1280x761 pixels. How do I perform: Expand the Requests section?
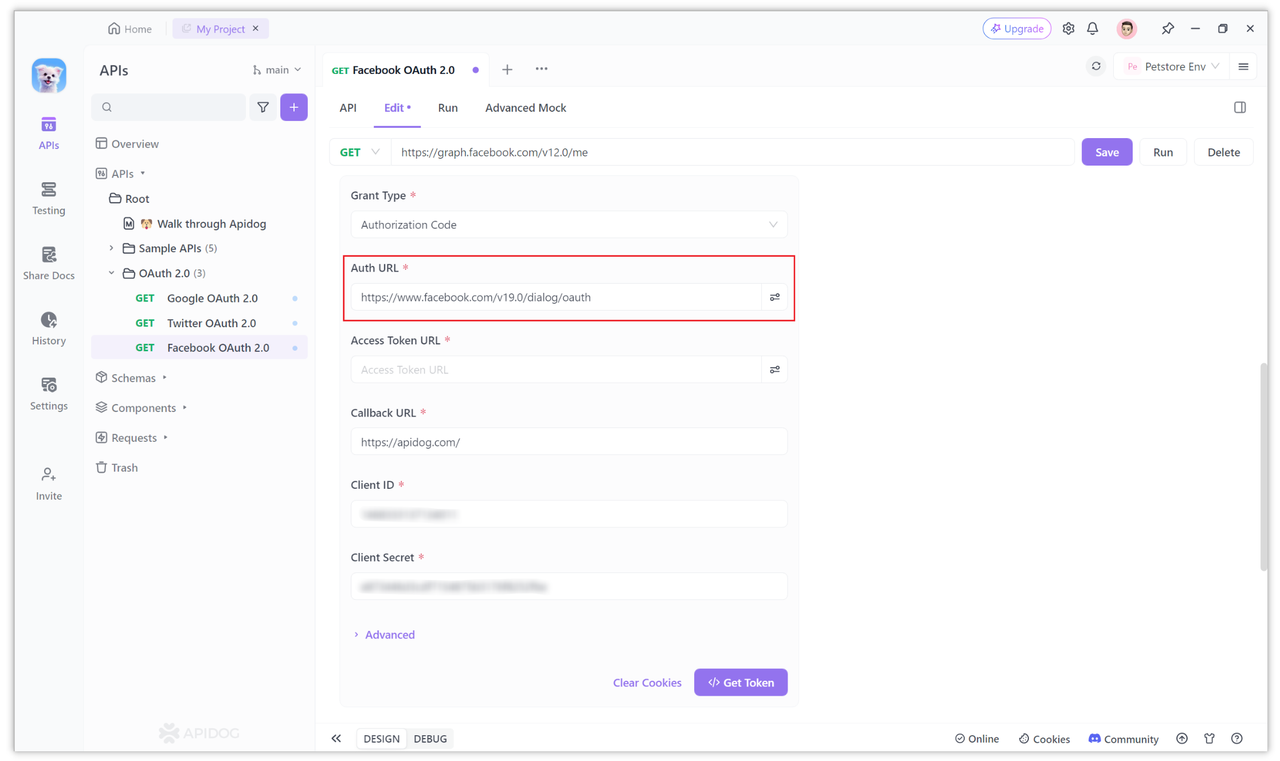coord(166,437)
